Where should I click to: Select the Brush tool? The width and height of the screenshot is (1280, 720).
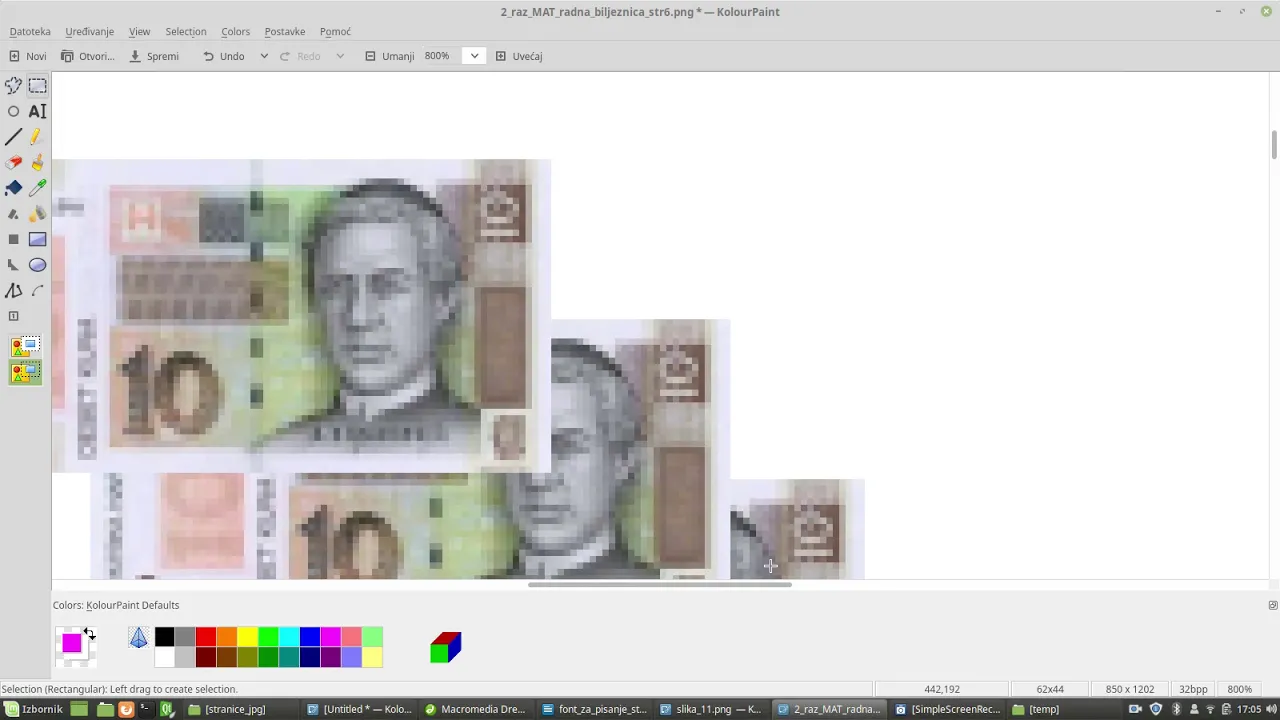[37, 162]
